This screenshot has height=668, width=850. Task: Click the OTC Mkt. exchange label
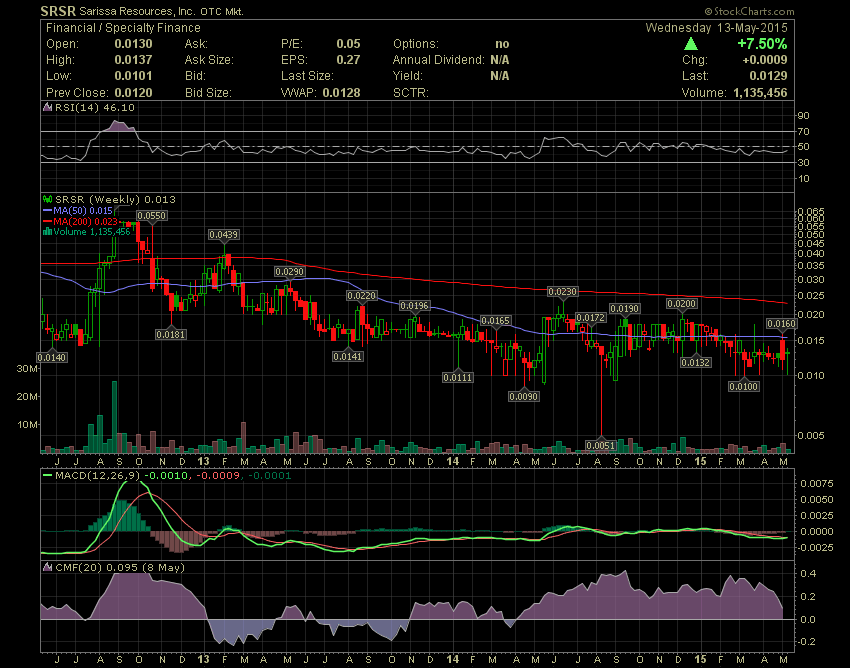pyautogui.click(x=222, y=11)
